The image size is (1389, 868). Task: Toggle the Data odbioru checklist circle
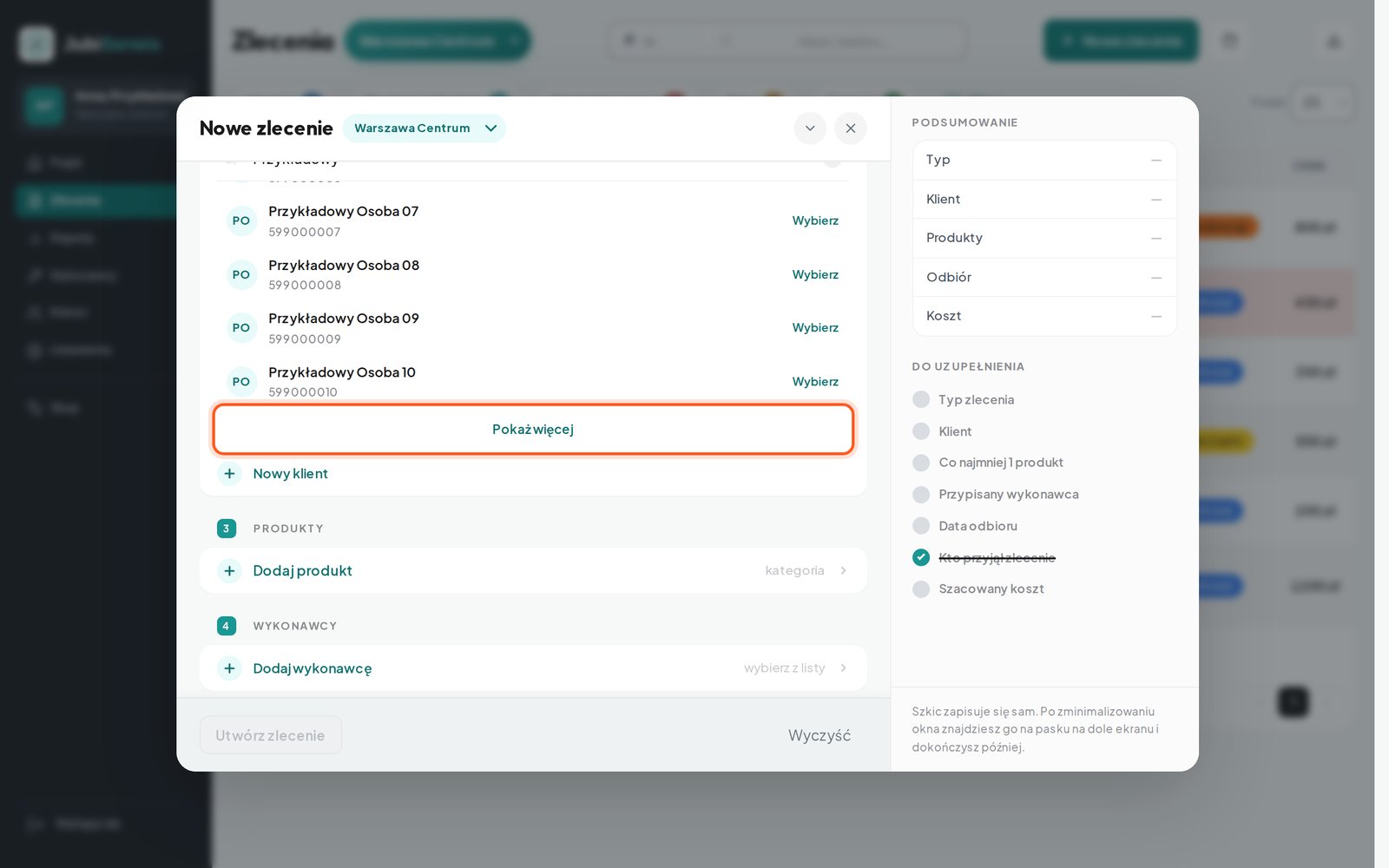[x=921, y=526]
